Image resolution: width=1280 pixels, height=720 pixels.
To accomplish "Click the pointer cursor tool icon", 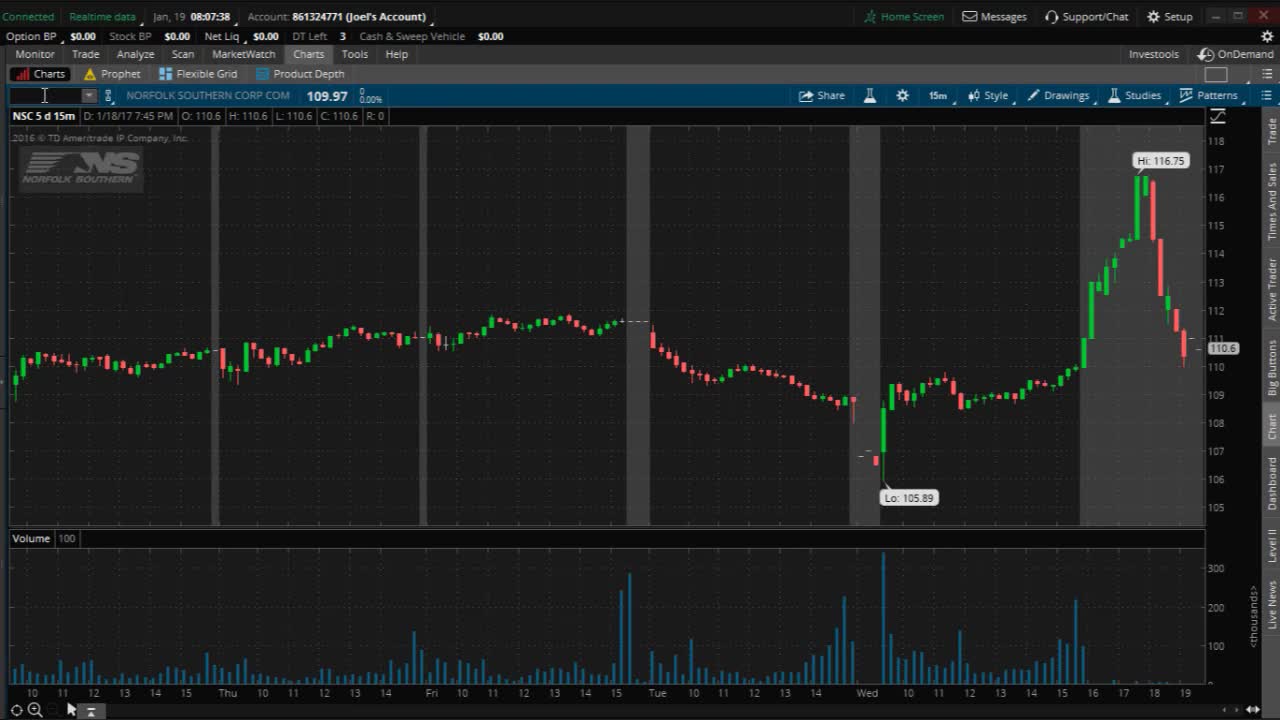I will [71, 709].
